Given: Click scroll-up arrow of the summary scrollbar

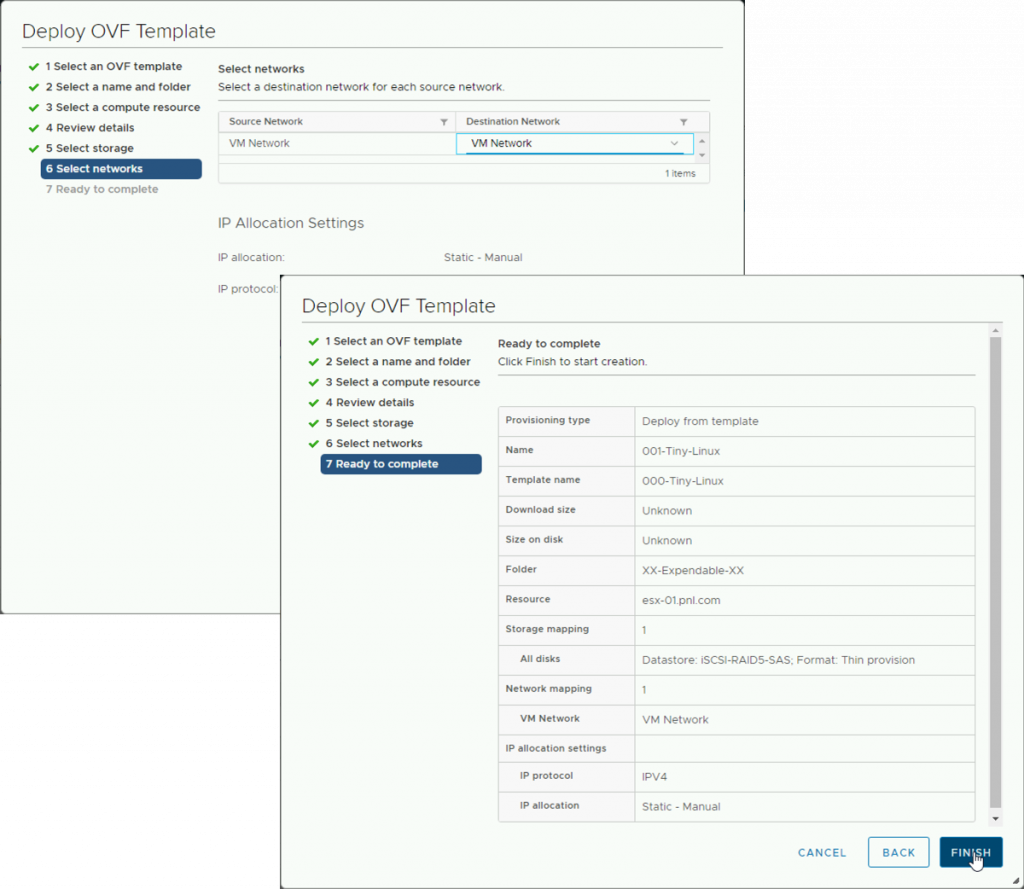Looking at the screenshot, I should coord(994,330).
